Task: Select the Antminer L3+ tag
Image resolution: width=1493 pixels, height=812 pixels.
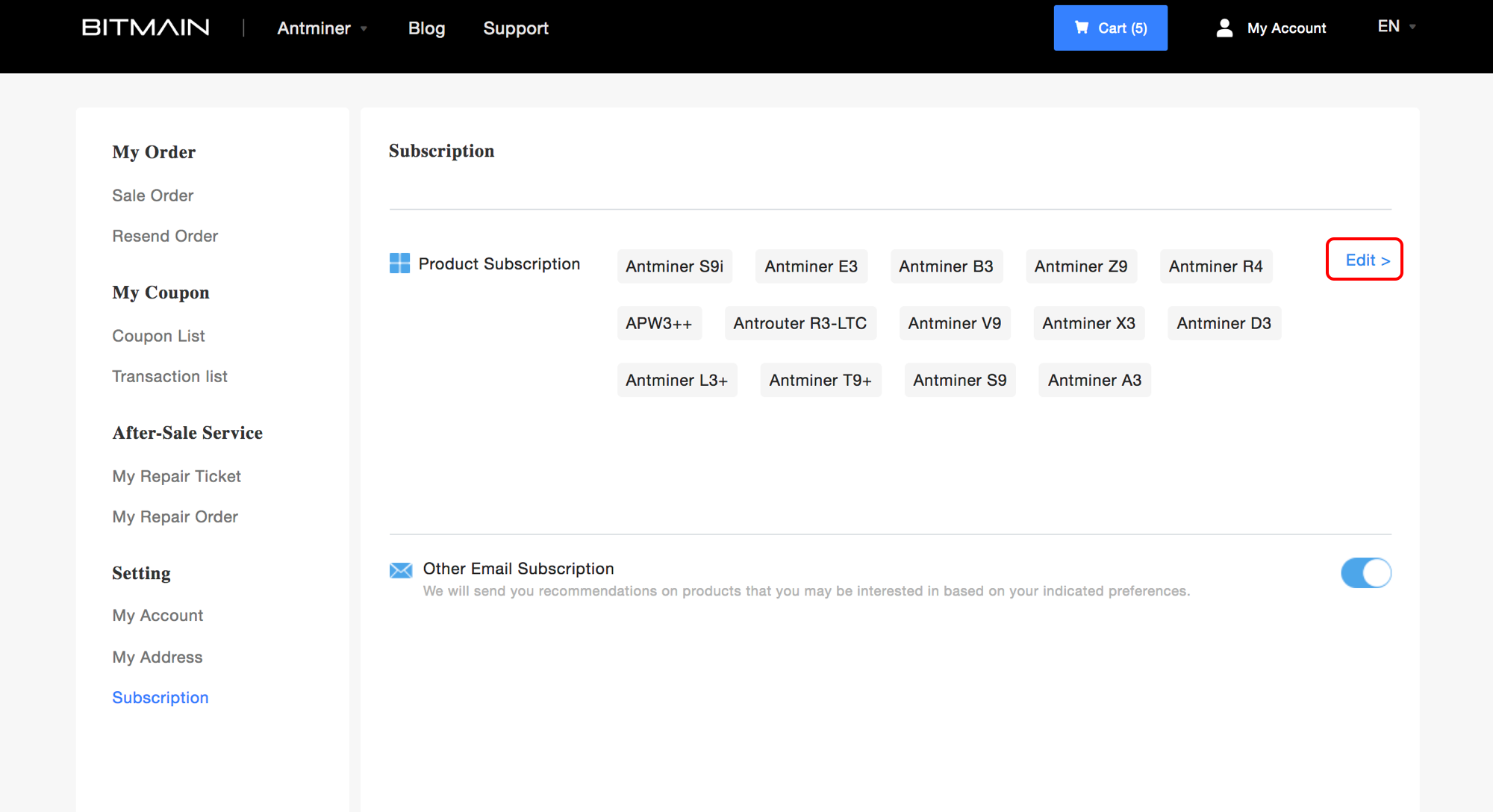Action: coord(677,380)
